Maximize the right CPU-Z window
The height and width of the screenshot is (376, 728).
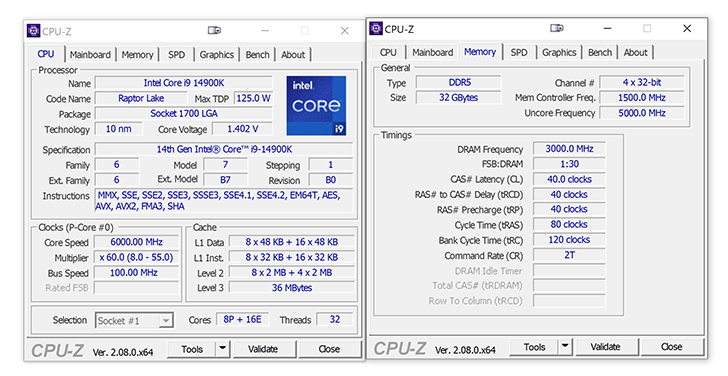pyautogui.click(x=647, y=28)
